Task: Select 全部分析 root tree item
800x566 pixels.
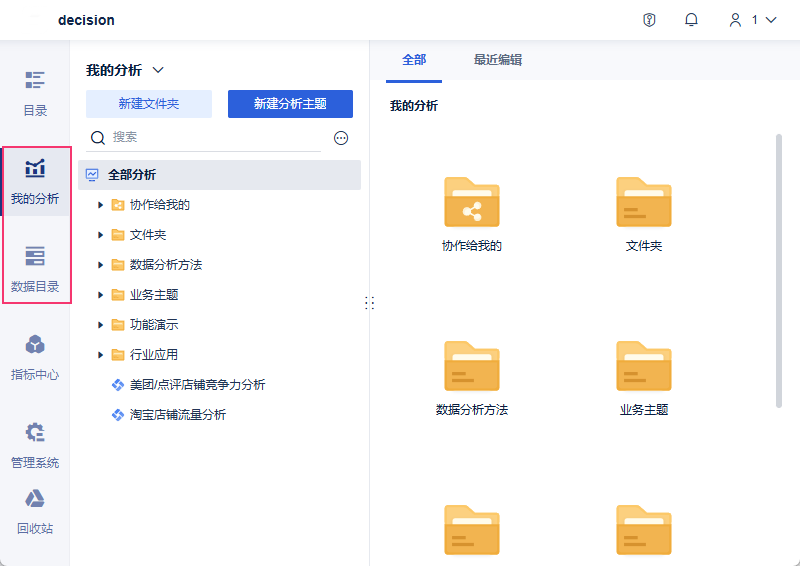Action: [219, 175]
